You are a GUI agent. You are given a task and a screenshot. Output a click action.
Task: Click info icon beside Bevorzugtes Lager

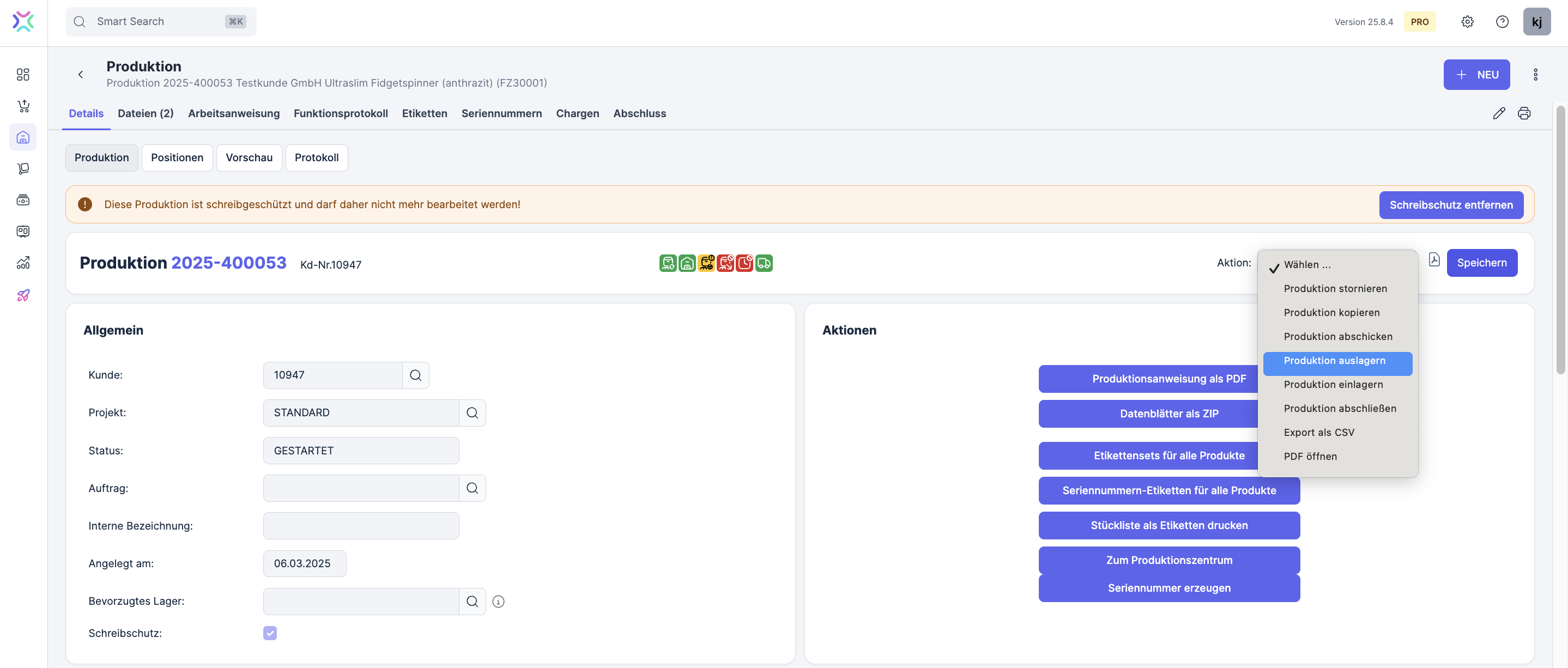click(498, 601)
